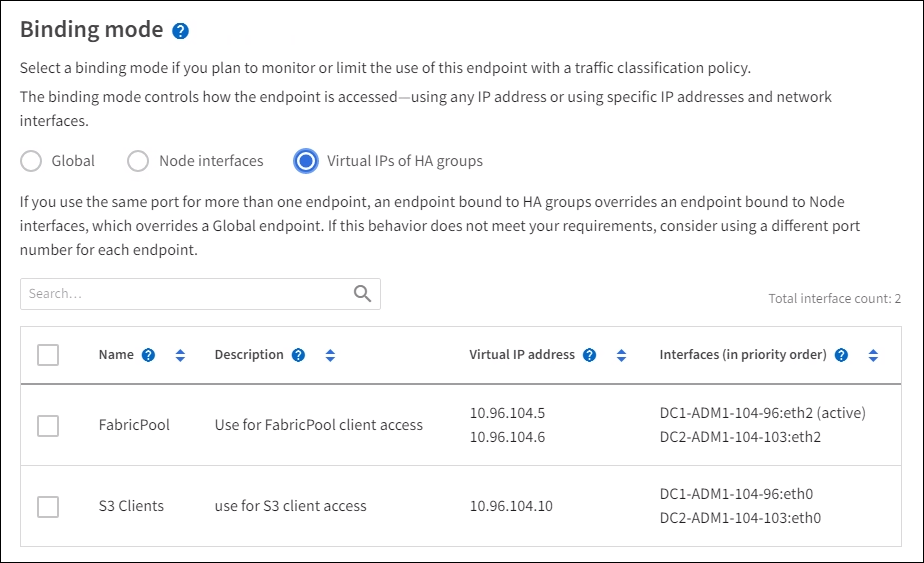Click the 10.96.104.10 virtual IP cell
The width and height of the screenshot is (924, 563).
coord(511,506)
